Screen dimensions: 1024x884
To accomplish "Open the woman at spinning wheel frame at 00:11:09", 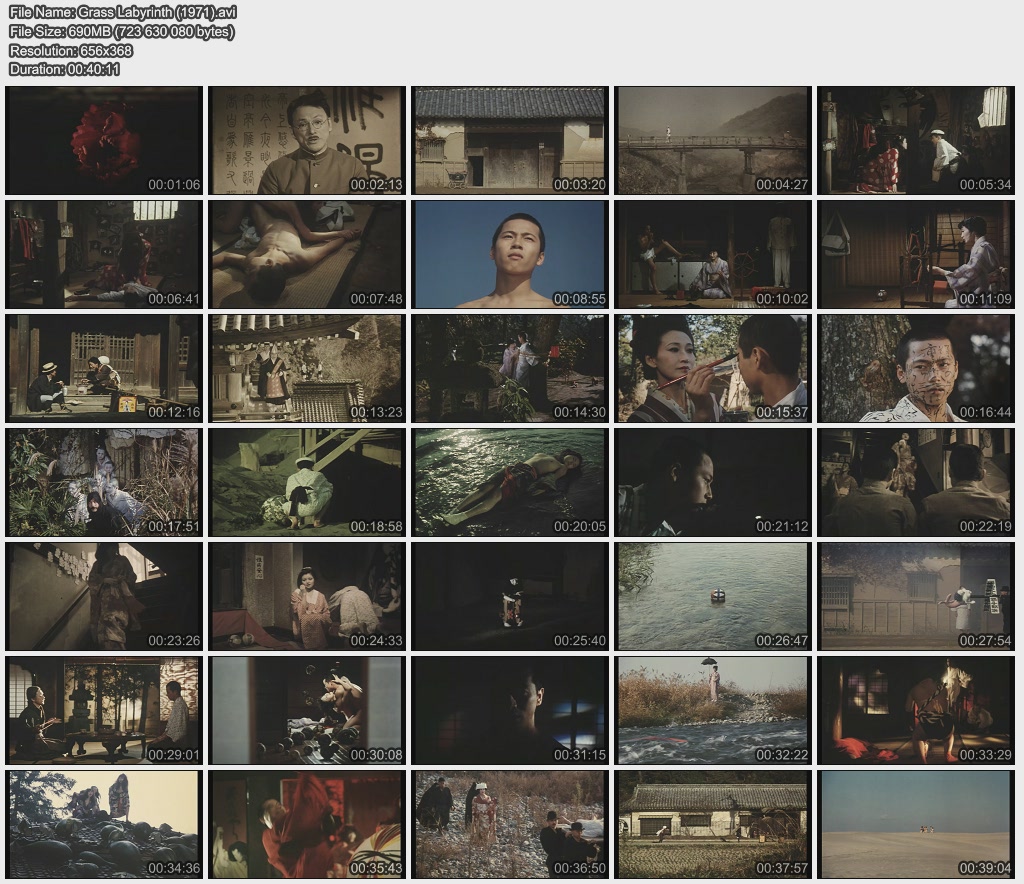I will pyautogui.click(x=916, y=254).
